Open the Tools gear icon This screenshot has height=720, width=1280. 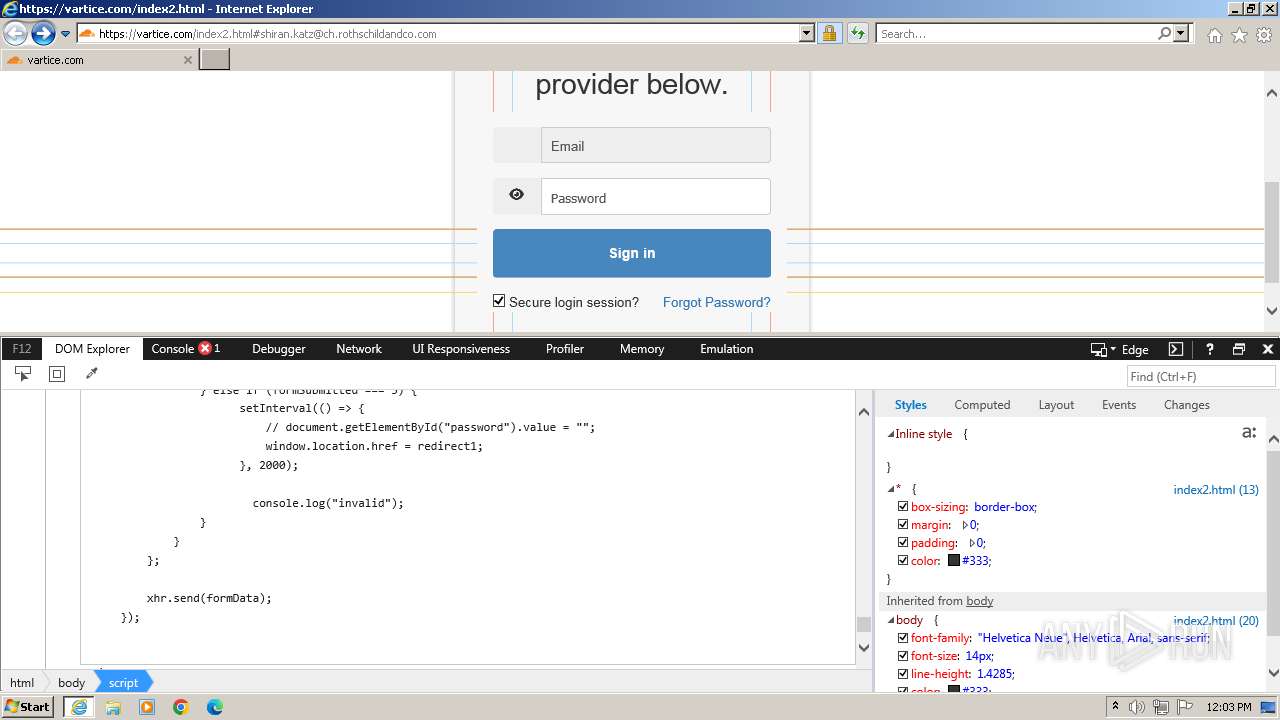(x=1264, y=35)
